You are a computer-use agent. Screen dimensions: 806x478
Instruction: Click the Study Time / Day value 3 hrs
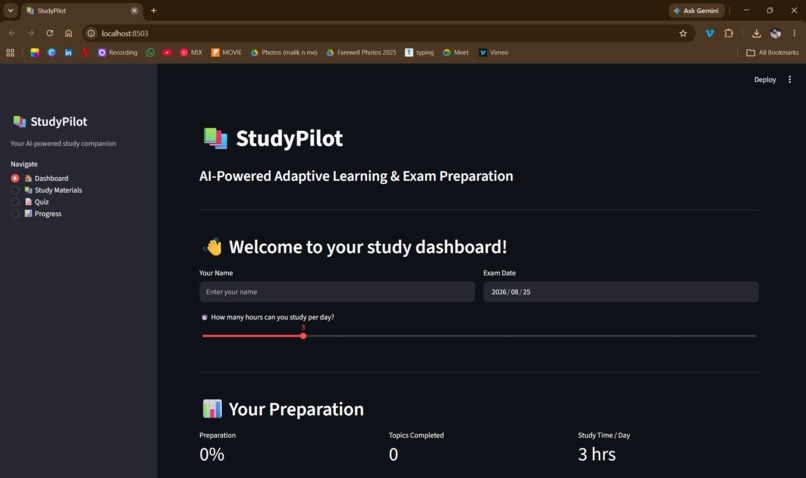pyautogui.click(x=596, y=454)
